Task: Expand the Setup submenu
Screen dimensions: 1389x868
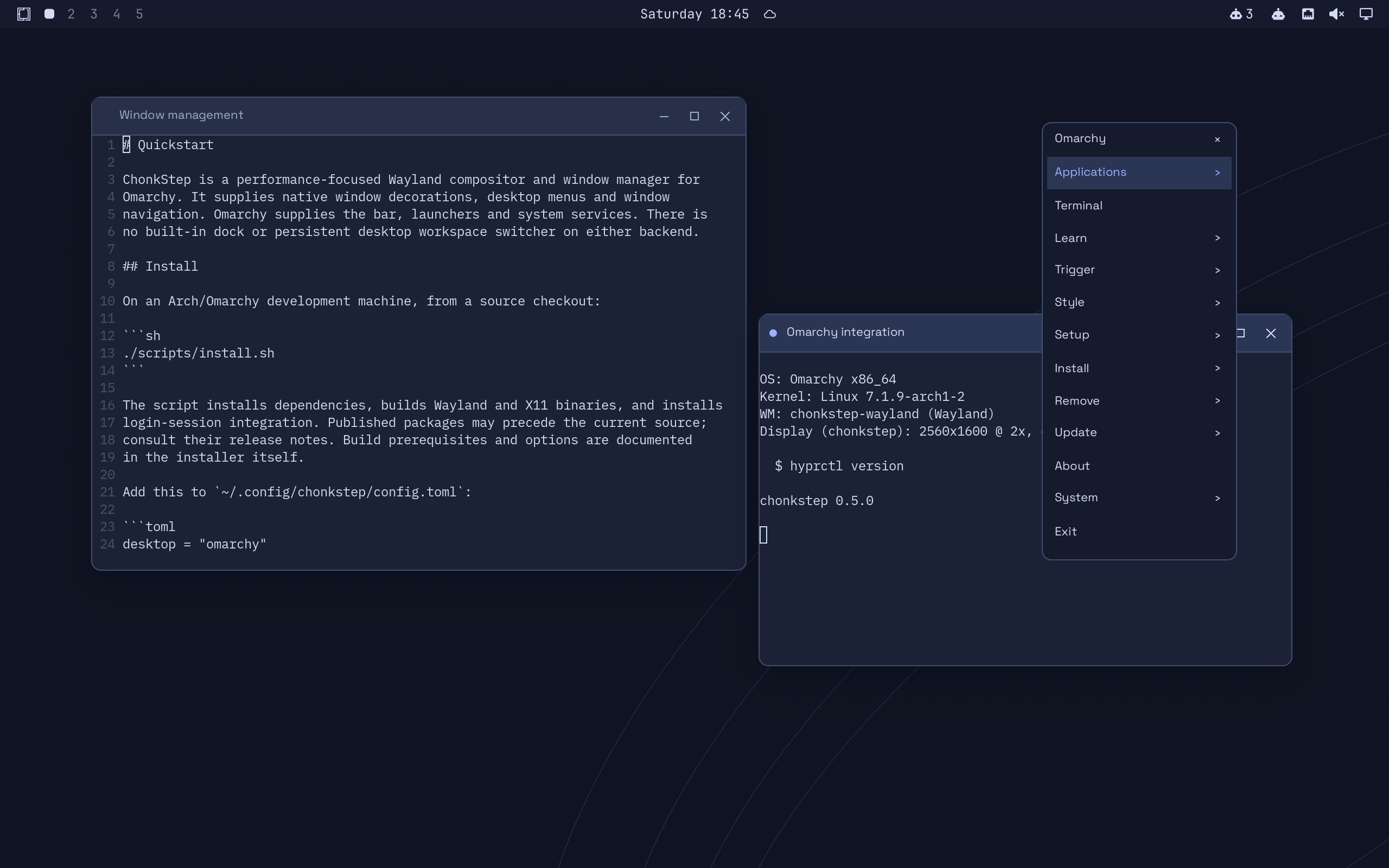Action: click(x=1139, y=335)
